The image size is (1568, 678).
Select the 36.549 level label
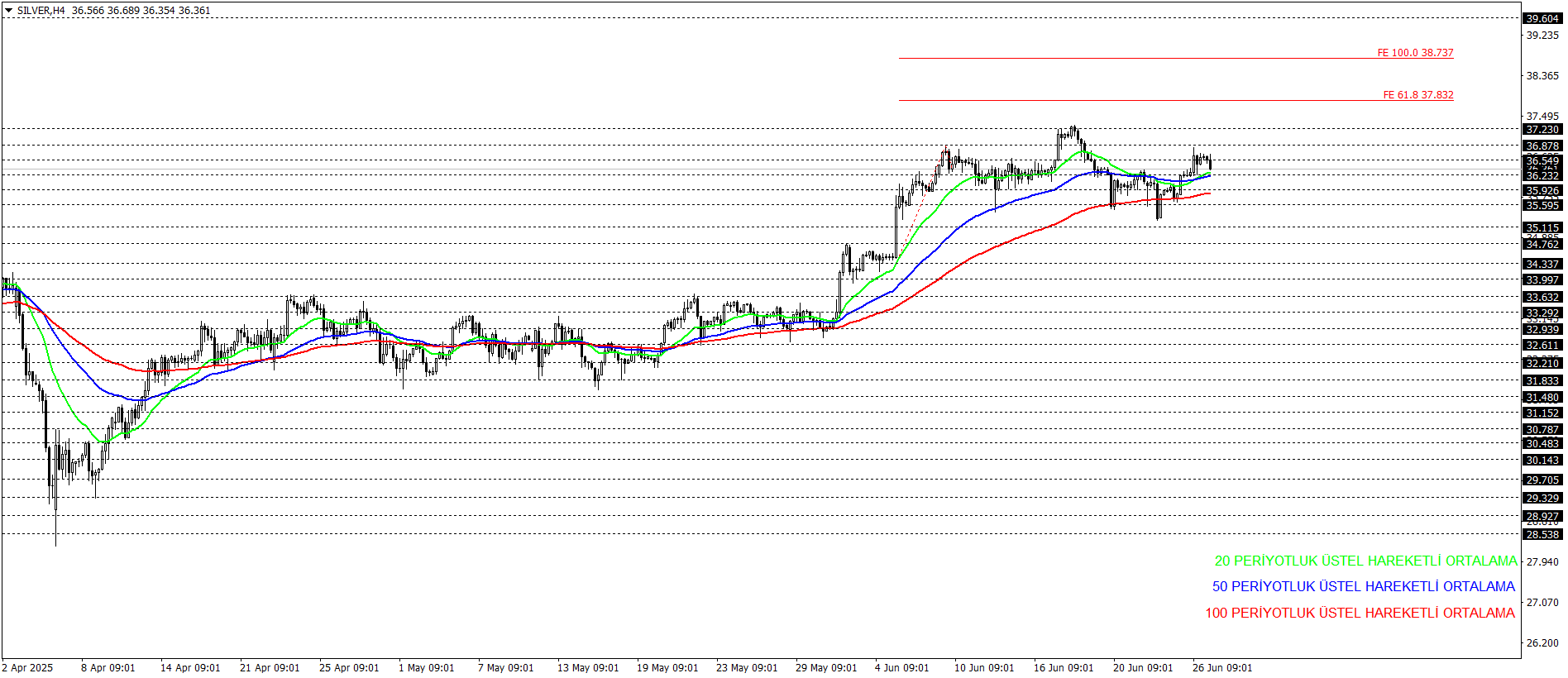pyautogui.click(x=1542, y=160)
